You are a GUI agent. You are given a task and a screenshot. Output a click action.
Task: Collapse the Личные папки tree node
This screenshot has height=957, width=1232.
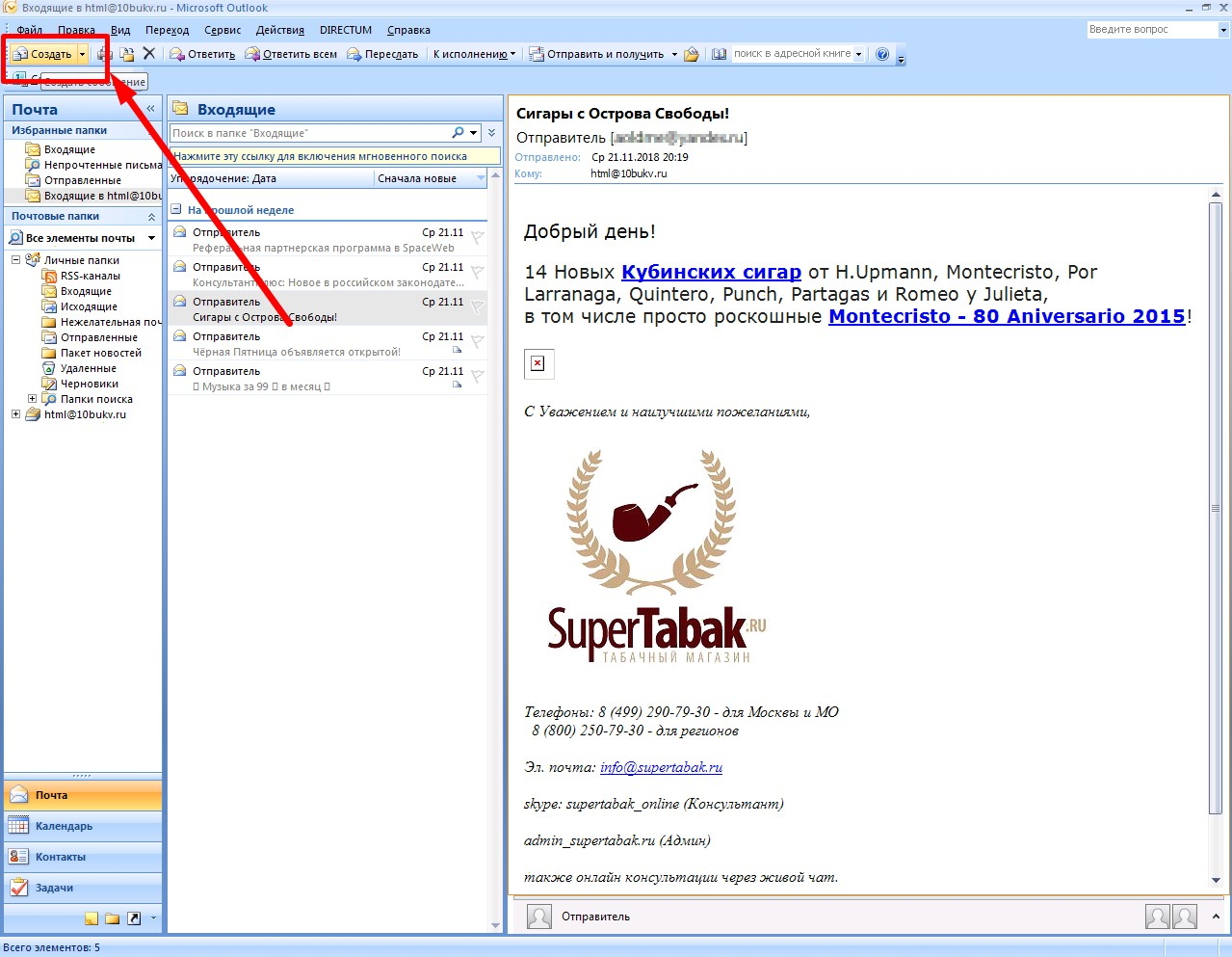pos(16,260)
